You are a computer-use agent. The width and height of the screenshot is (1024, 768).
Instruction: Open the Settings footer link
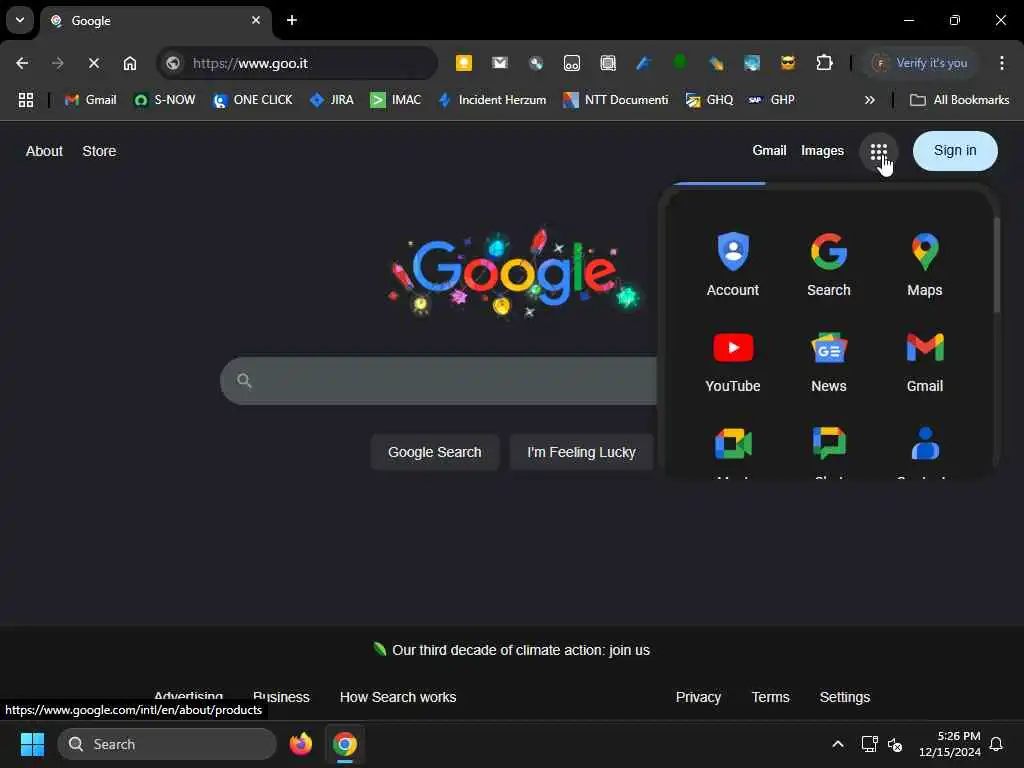click(844, 697)
